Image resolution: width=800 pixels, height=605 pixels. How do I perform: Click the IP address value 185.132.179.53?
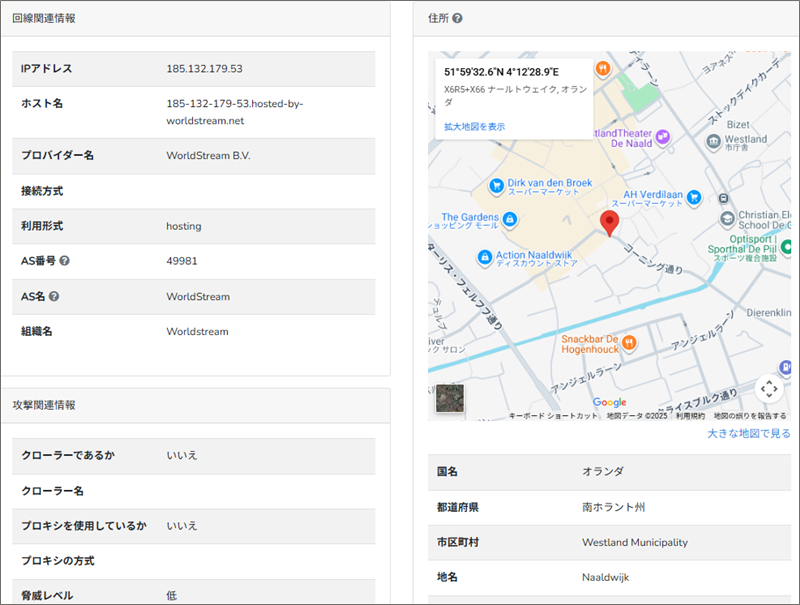(204, 69)
